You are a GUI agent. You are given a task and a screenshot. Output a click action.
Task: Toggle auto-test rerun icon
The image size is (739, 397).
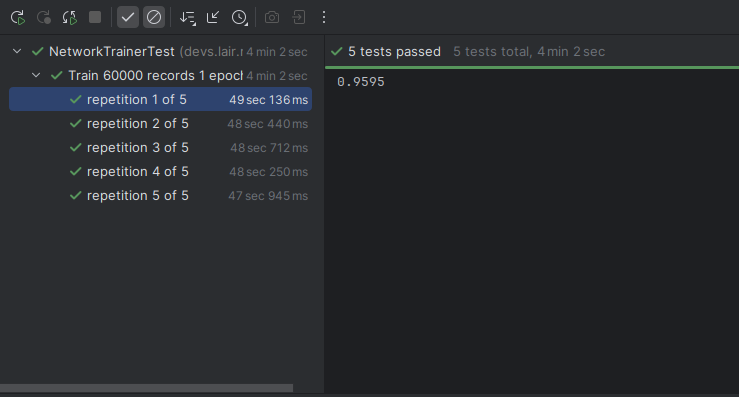coord(70,17)
